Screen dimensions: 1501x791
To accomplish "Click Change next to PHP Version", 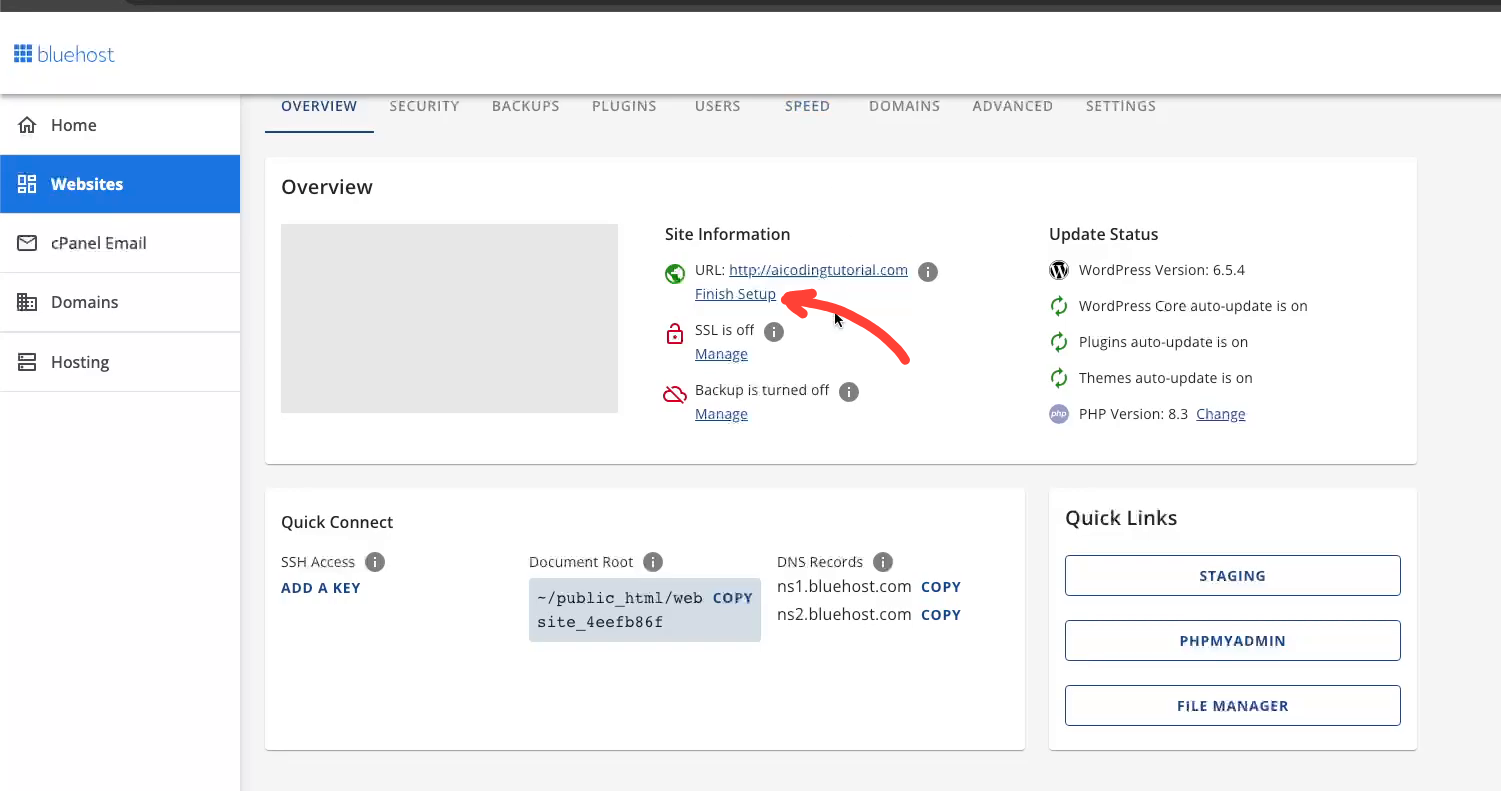I will tap(1221, 414).
